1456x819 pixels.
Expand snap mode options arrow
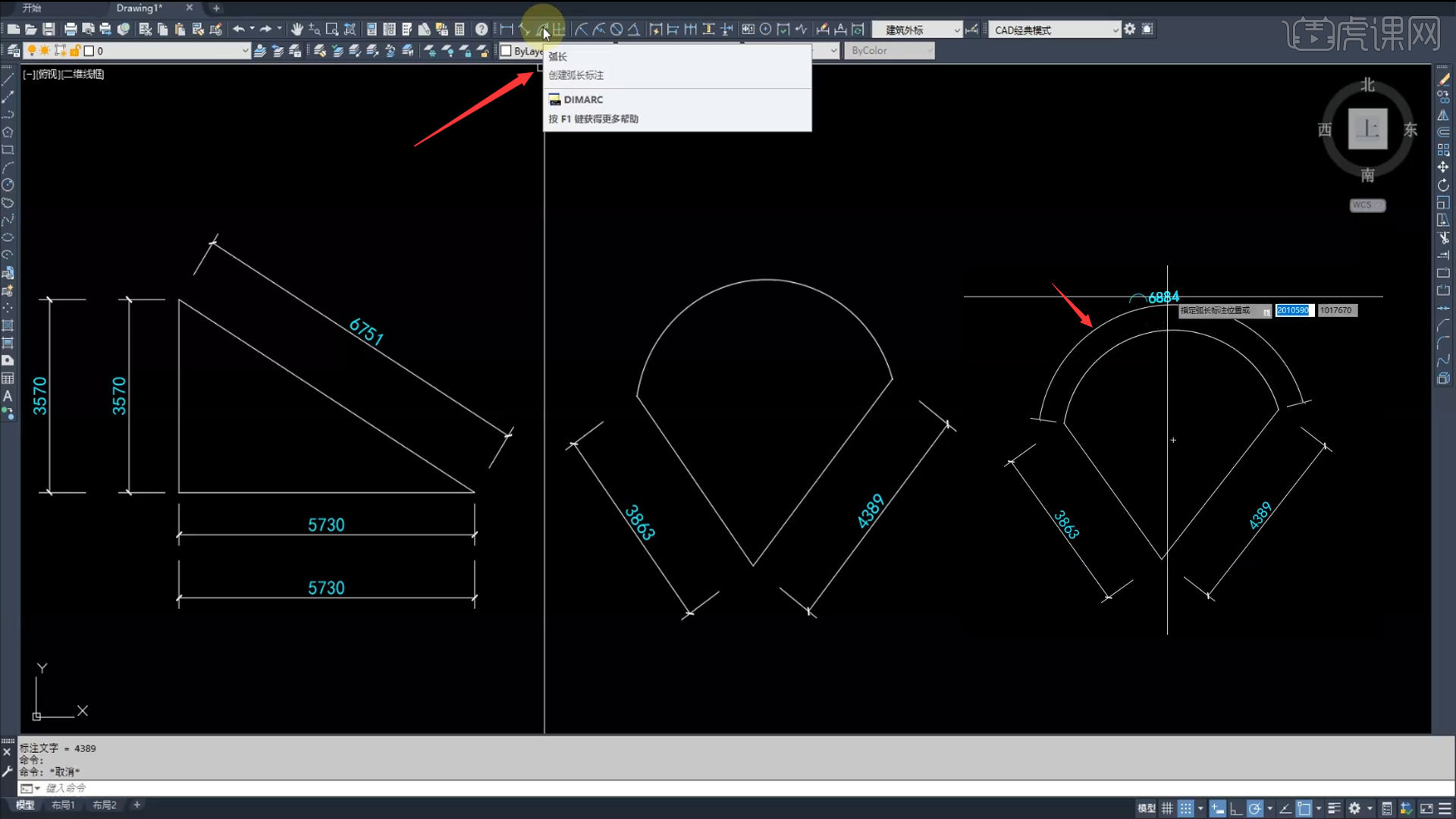pos(1200,808)
